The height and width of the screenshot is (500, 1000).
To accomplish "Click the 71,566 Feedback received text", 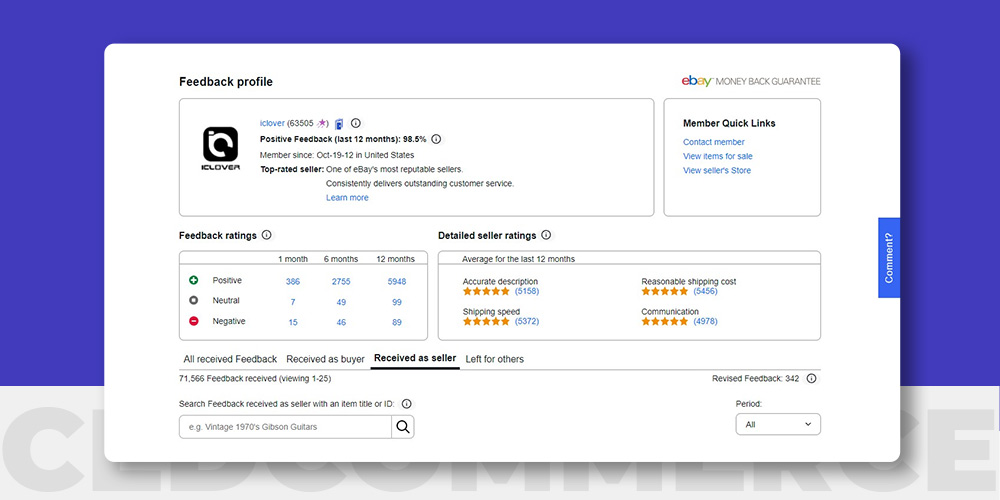I will [255, 379].
